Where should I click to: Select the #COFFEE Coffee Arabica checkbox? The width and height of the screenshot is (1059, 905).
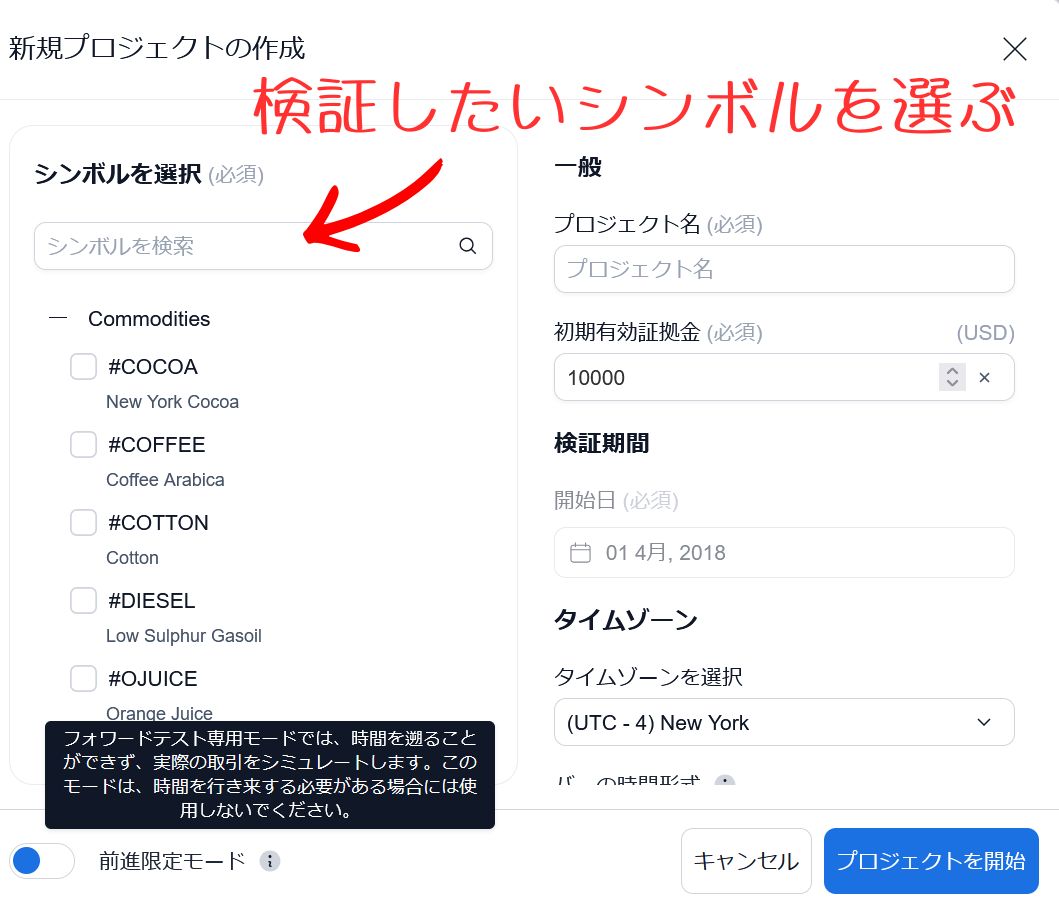coord(83,444)
